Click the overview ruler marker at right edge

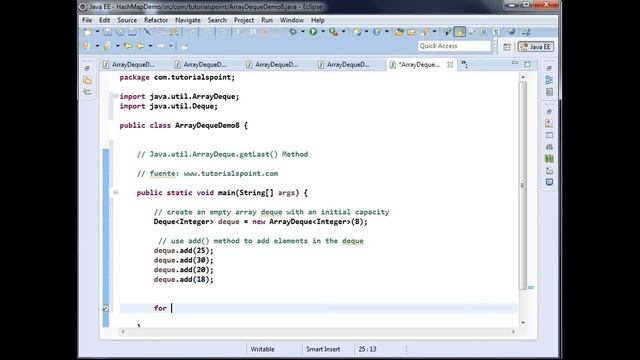point(531,287)
